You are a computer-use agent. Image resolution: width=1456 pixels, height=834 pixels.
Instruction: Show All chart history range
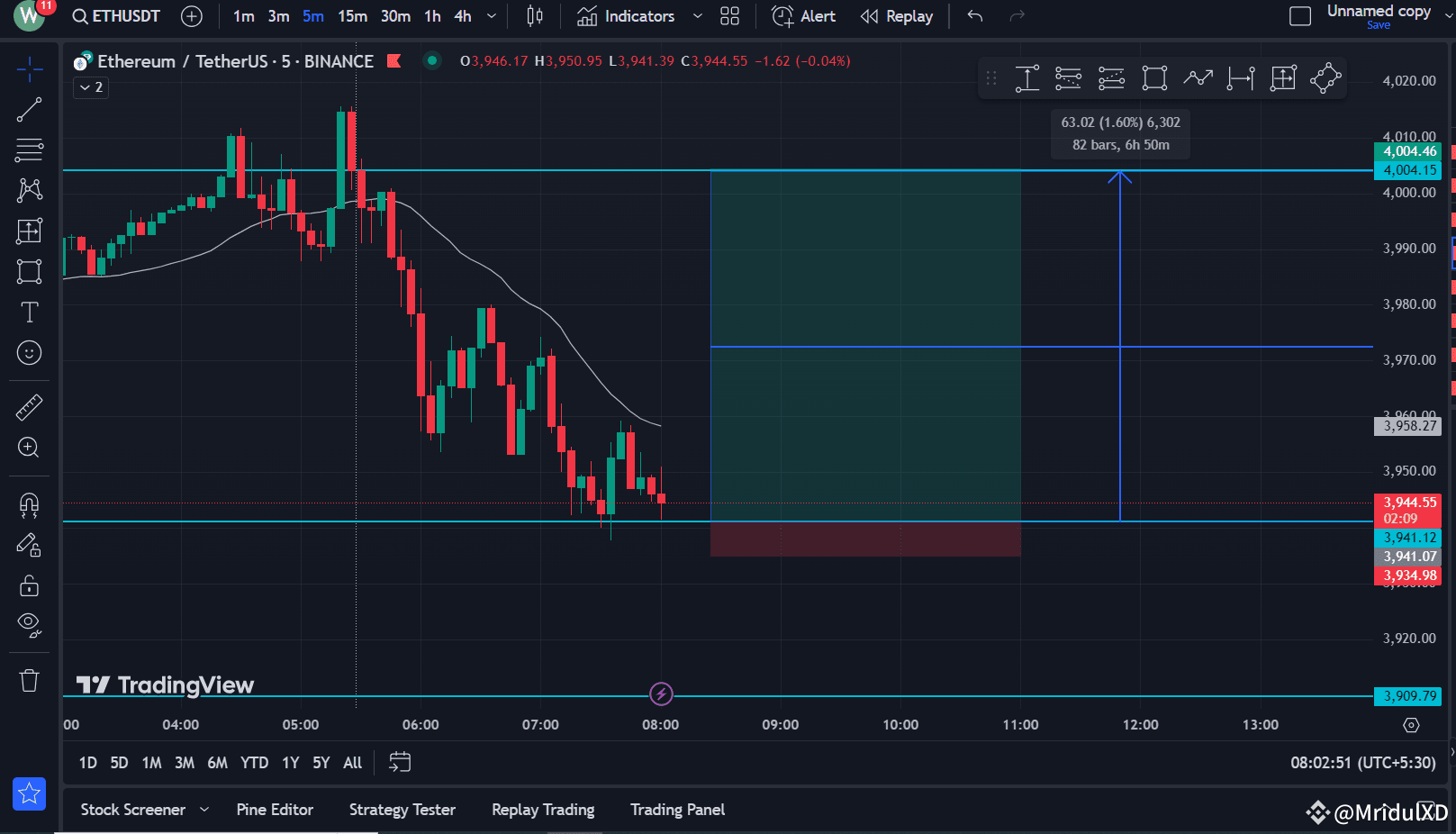(x=352, y=763)
